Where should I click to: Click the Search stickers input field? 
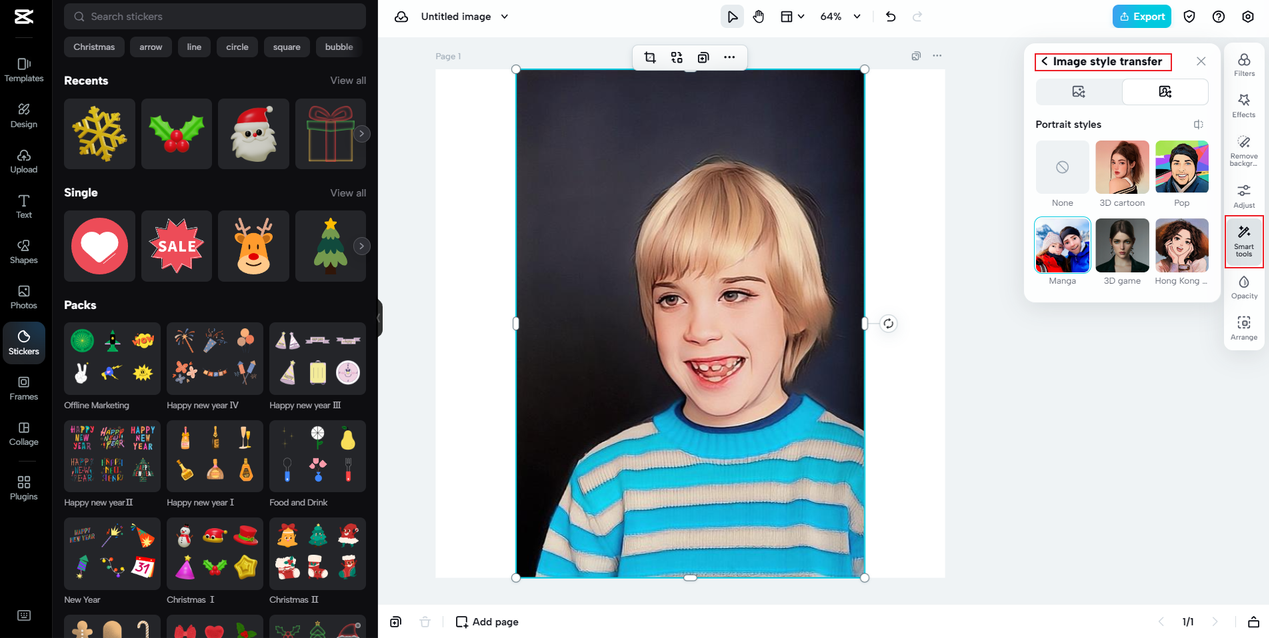[215, 17]
